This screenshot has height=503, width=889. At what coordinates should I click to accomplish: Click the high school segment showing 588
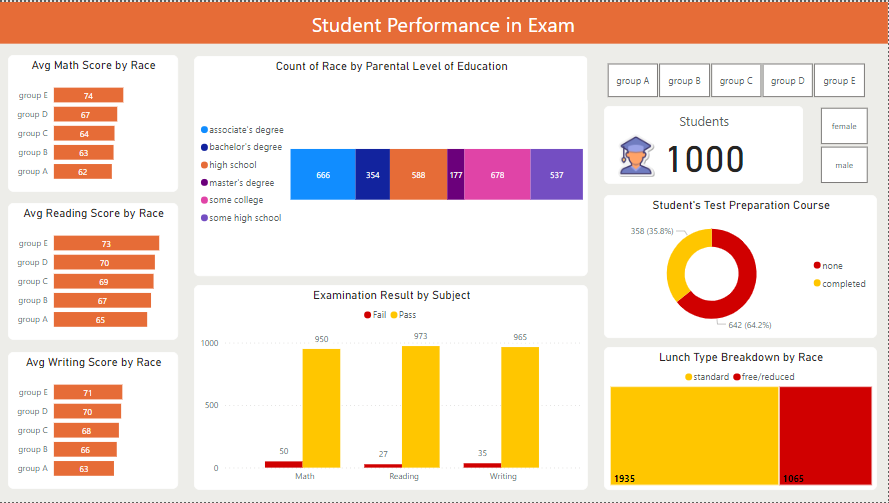coord(418,175)
